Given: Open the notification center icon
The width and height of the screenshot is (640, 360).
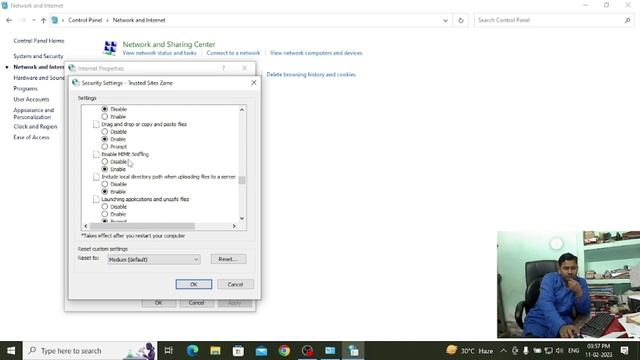Looking at the screenshot, I should 624,351.
